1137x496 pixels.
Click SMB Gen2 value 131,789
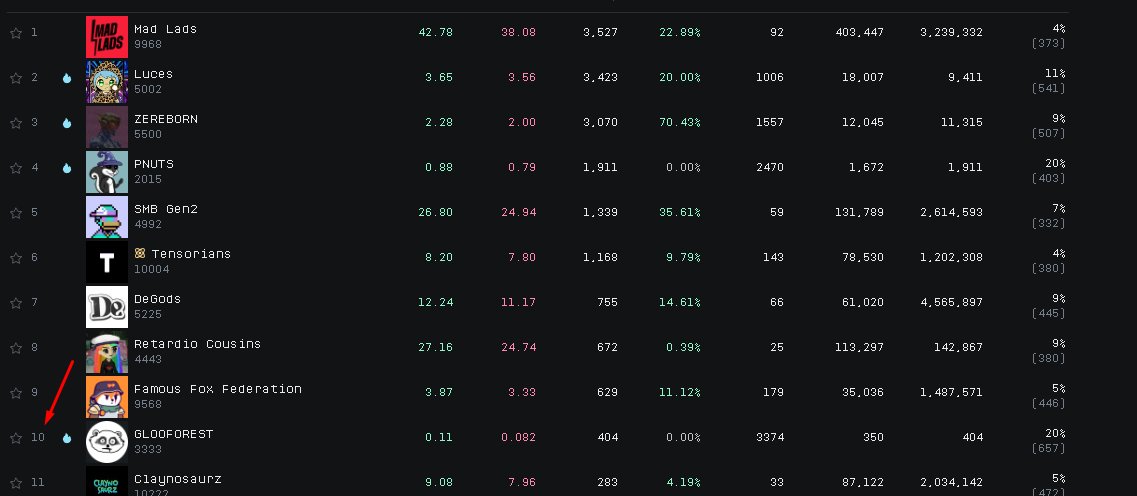point(857,212)
